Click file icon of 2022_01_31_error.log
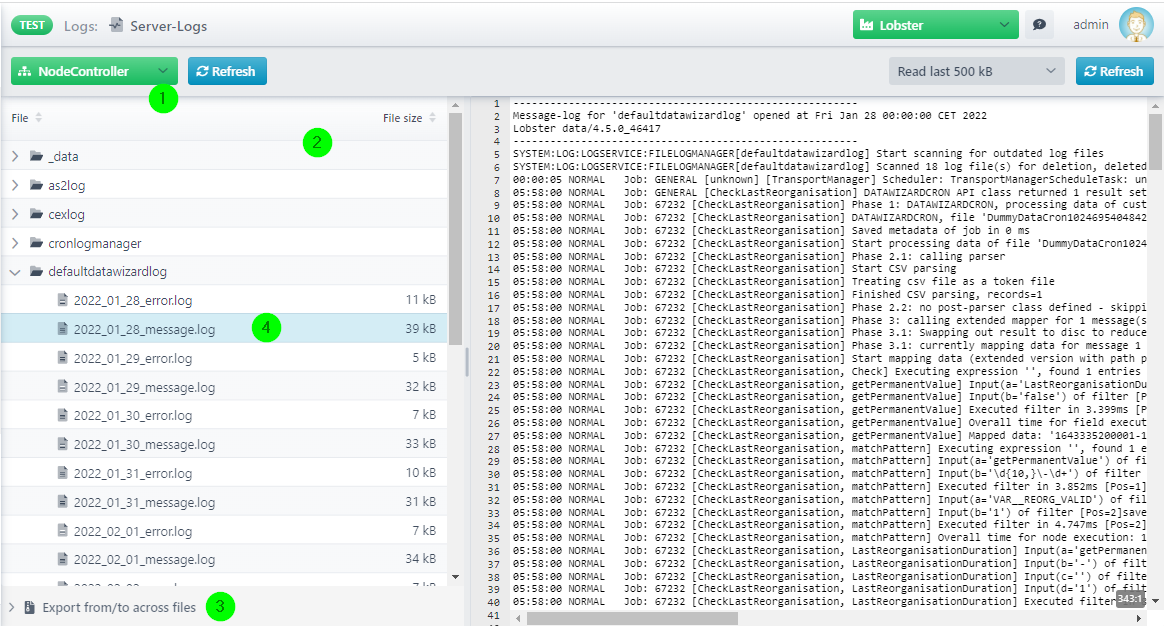Image resolution: width=1164 pixels, height=626 pixels. 63,472
